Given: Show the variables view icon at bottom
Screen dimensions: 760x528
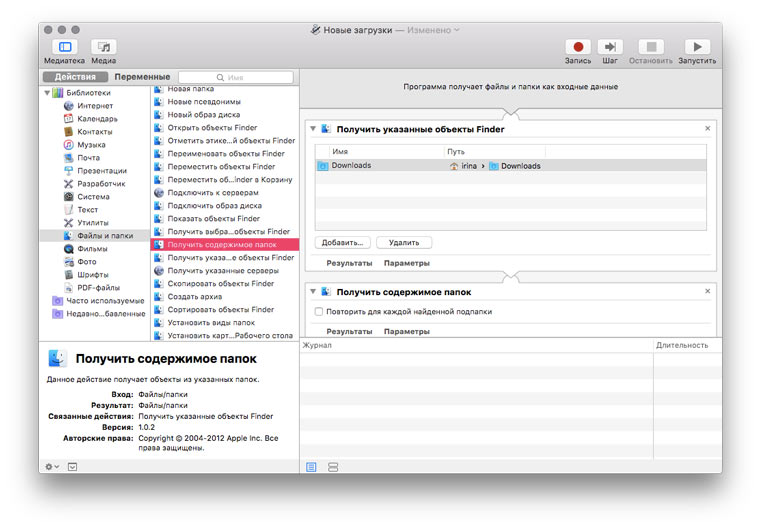Looking at the screenshot, I should pos(333,467).
